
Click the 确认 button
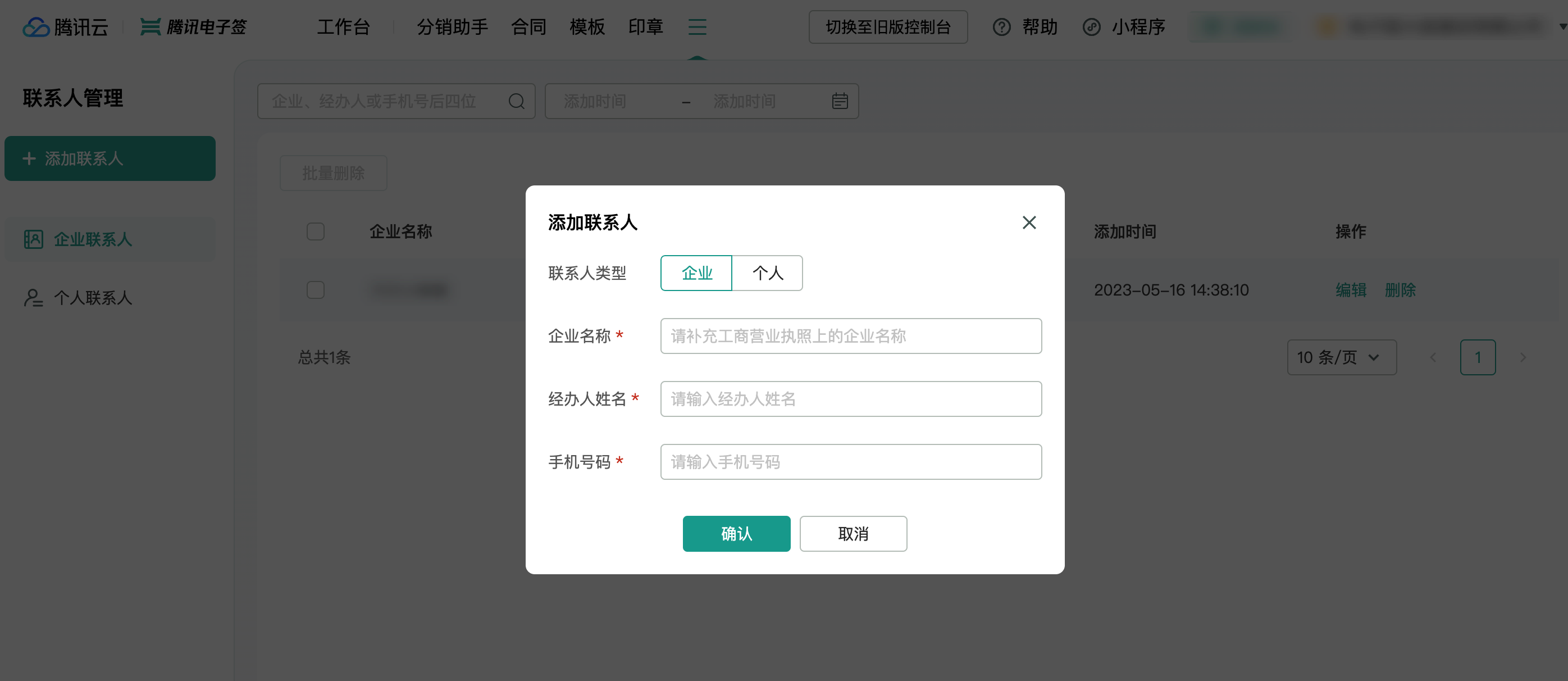click(x=736, y=534)
